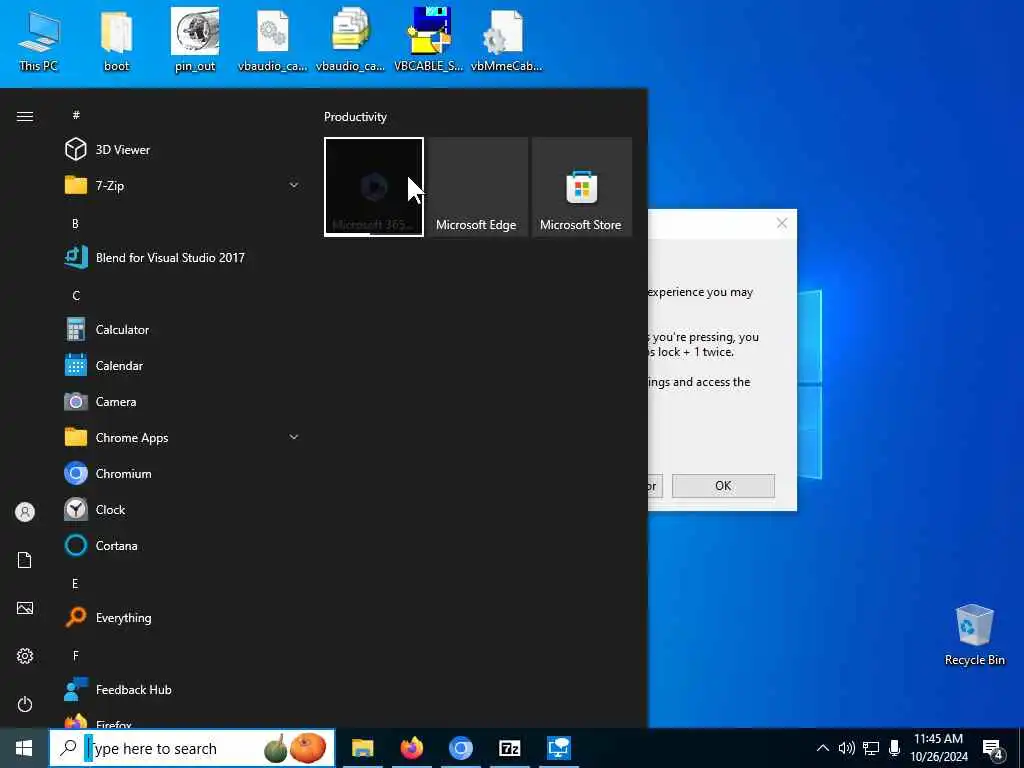Expand the Start menu hamburger navigation
Viewport: 1024px width, 768px height.
pos(25,116)
